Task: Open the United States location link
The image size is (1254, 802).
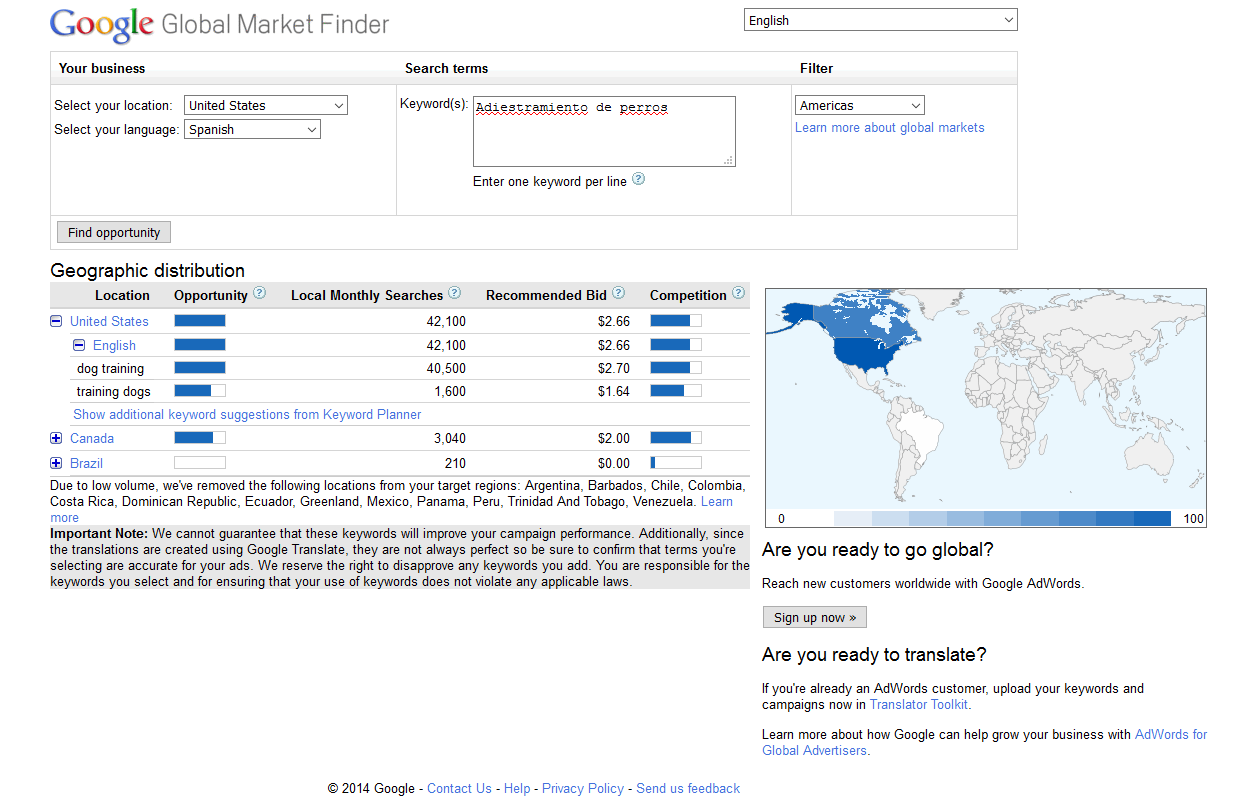Action: [109, 321]
